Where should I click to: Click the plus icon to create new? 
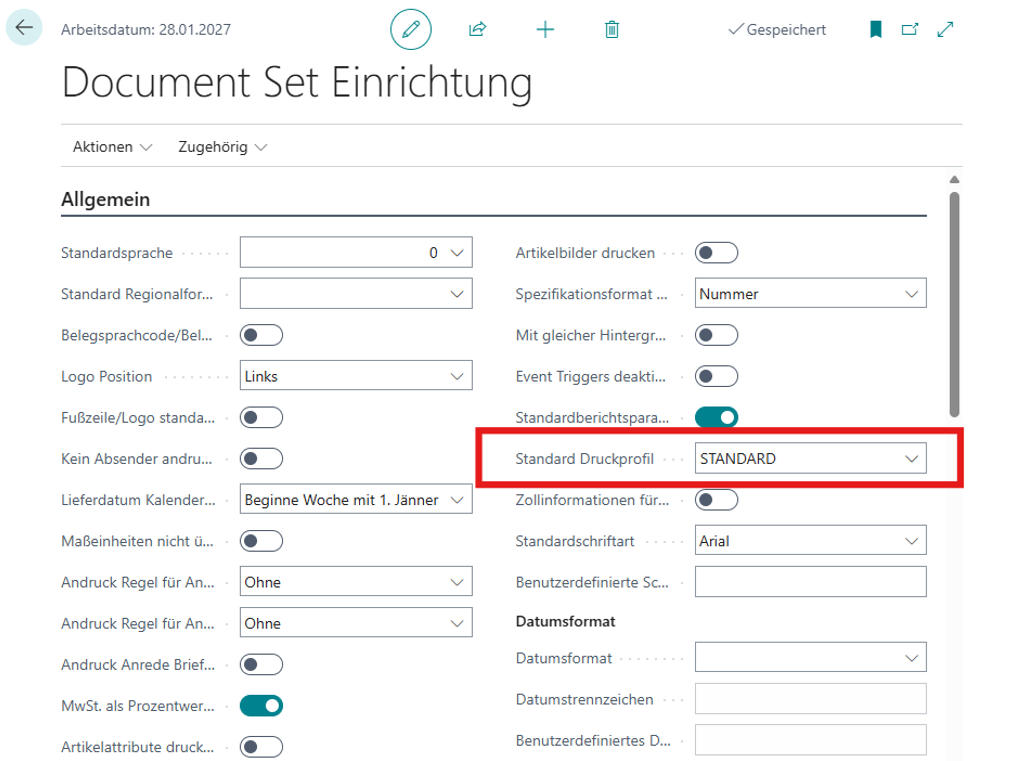(x=545, y=30)
